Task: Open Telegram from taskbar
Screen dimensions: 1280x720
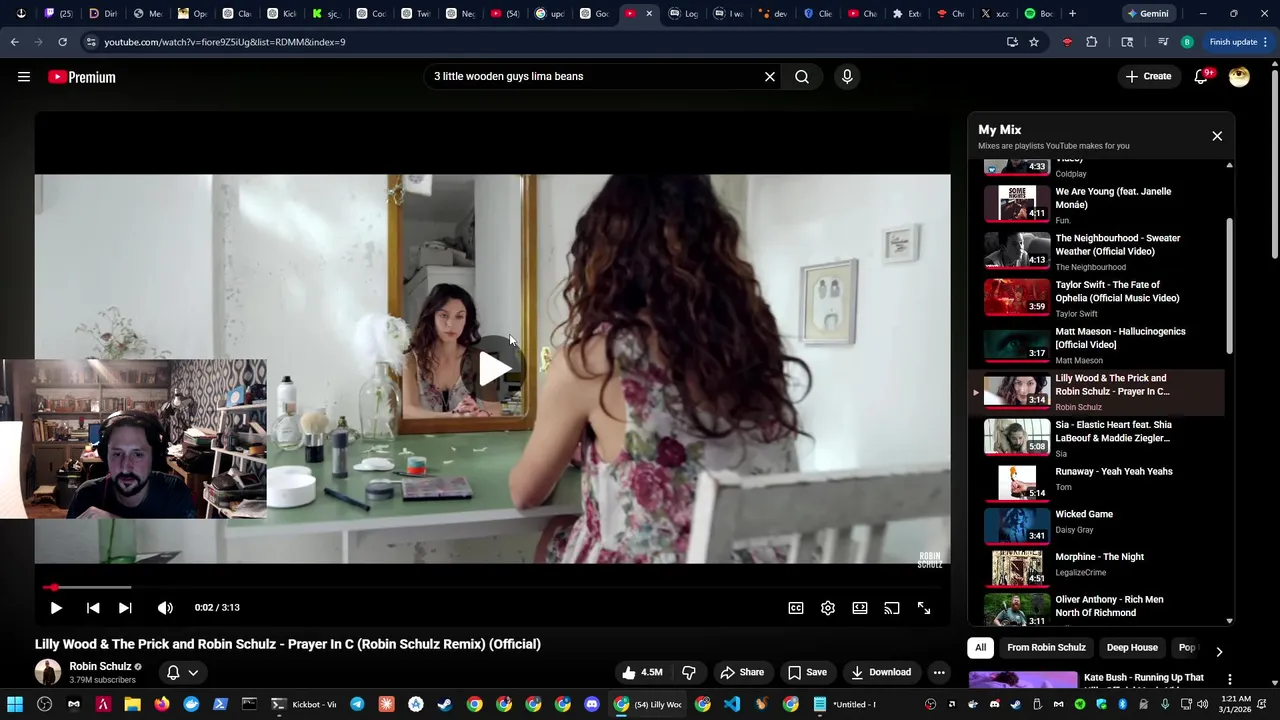Action: (357, 704)
